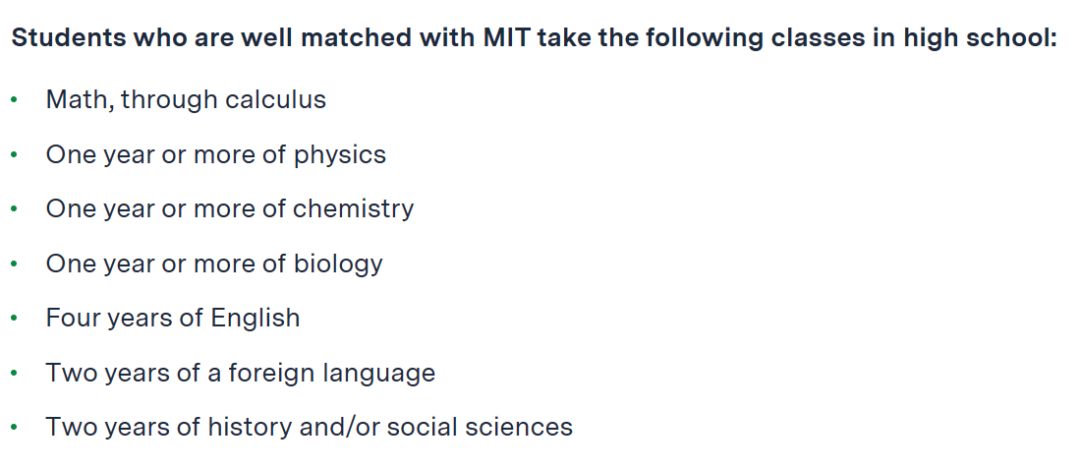This screenshot has width=1080, height=469.
Task: Click the green bullet beside chemistry item
Action: [x=14, y=209]
